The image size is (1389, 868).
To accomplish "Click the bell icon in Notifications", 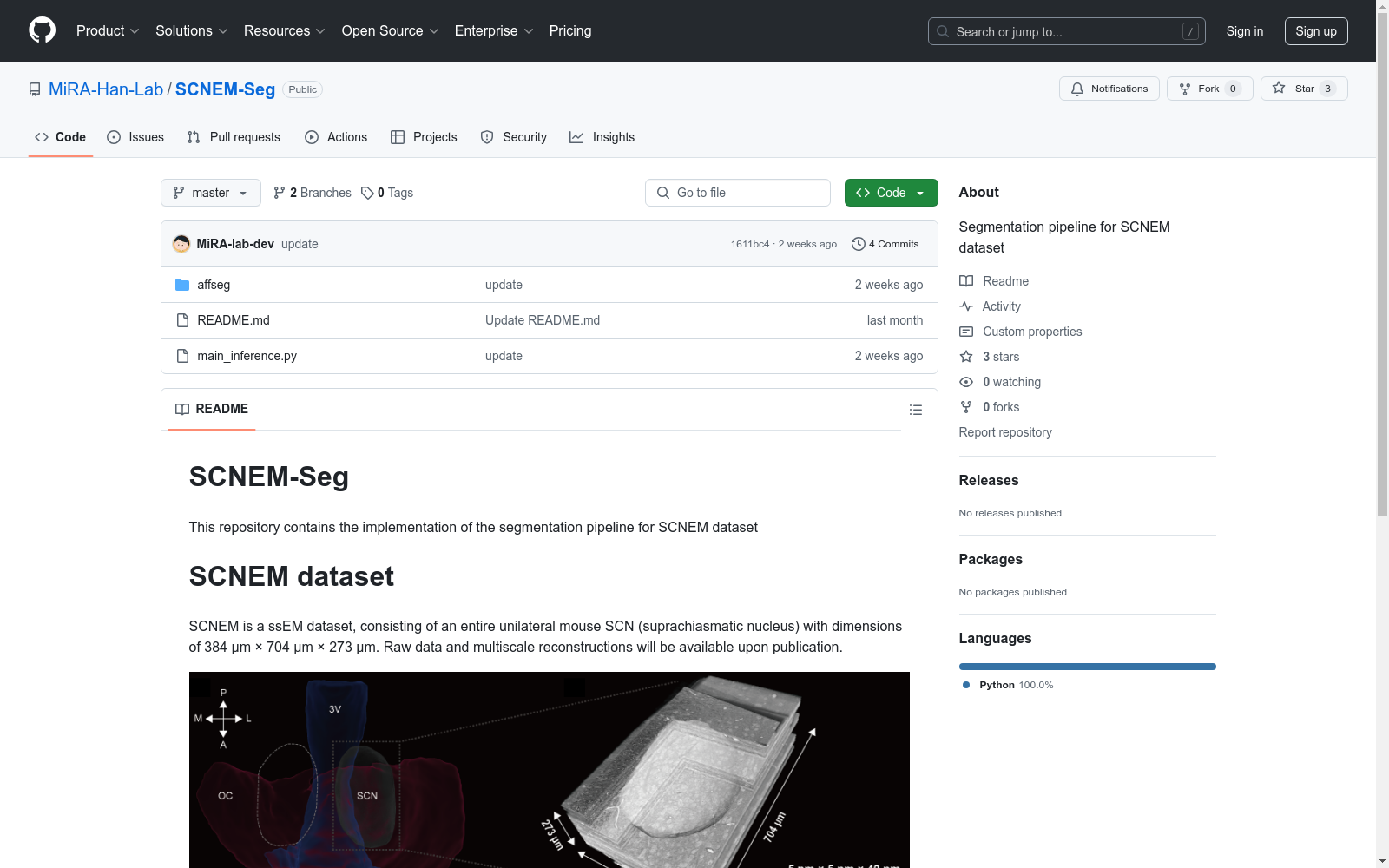I will tap(1077, 89).
